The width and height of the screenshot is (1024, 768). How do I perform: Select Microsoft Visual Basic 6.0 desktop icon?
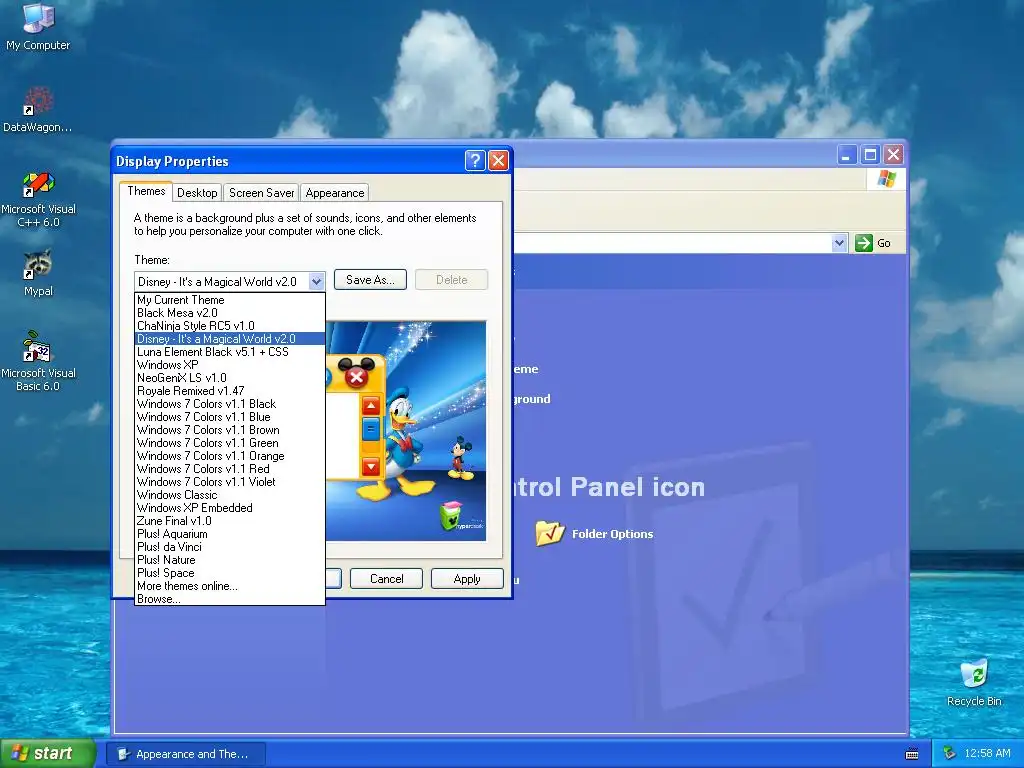(x=38, y=361)
